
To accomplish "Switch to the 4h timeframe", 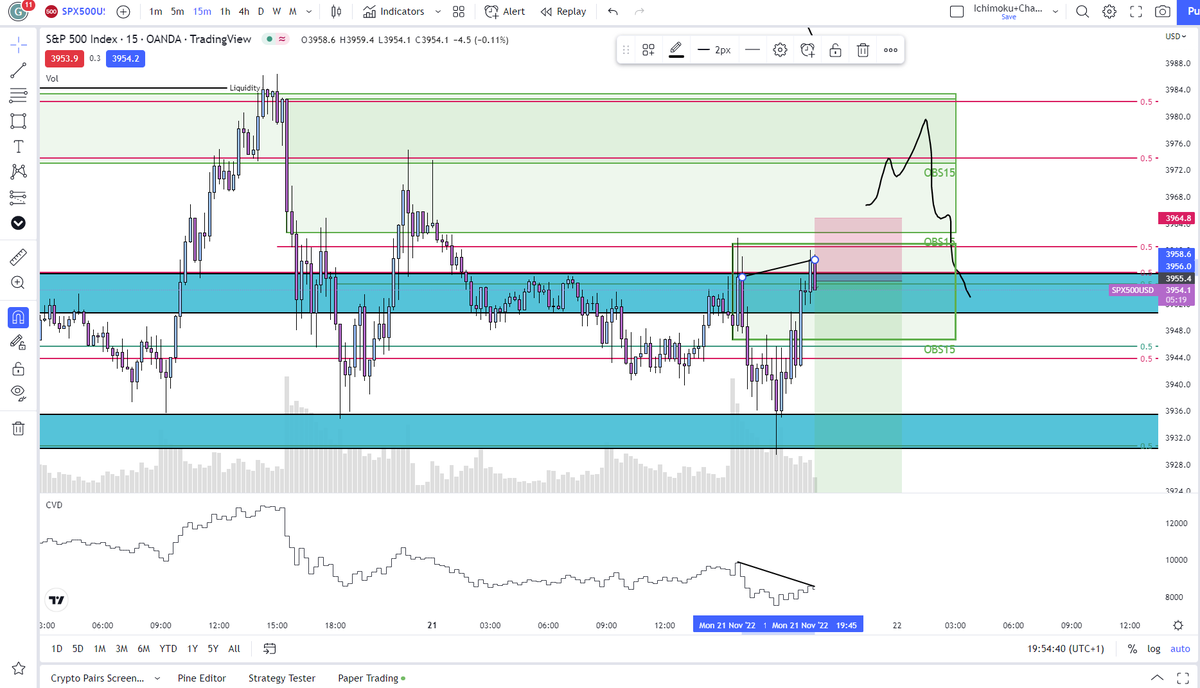I will click(244, 12).
